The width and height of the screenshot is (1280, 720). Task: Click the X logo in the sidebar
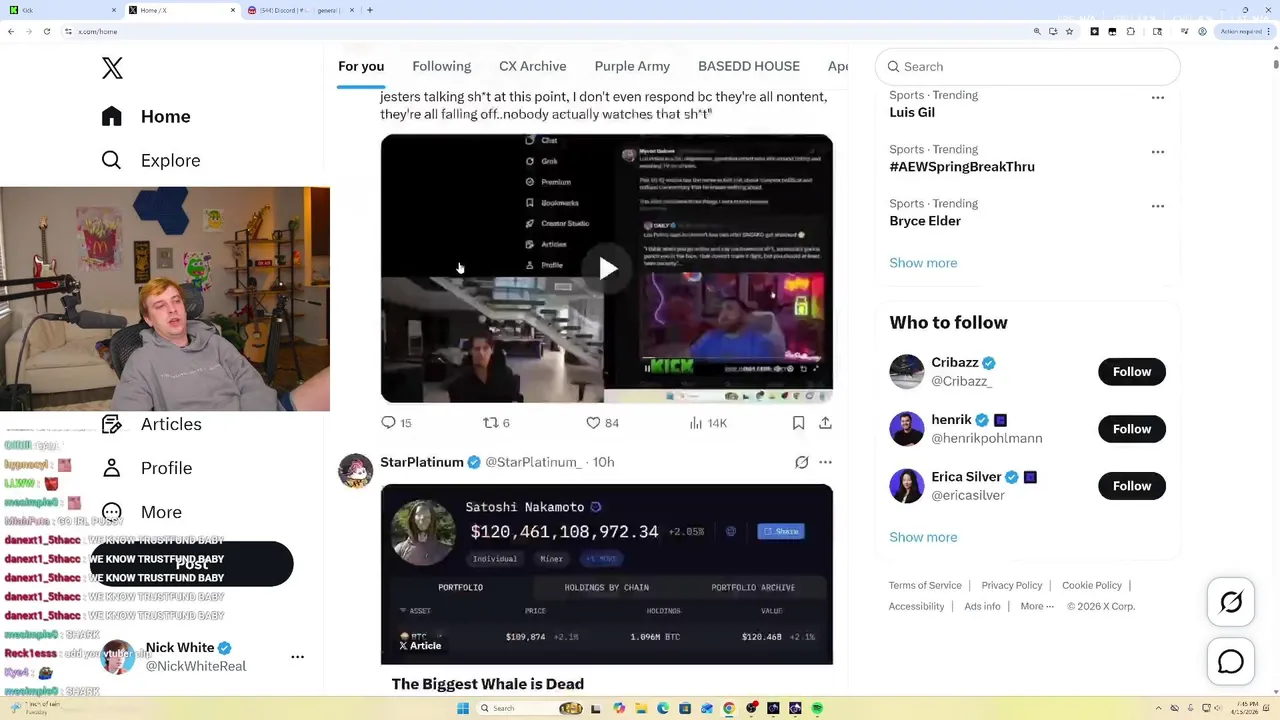click(x=112, y=68)
